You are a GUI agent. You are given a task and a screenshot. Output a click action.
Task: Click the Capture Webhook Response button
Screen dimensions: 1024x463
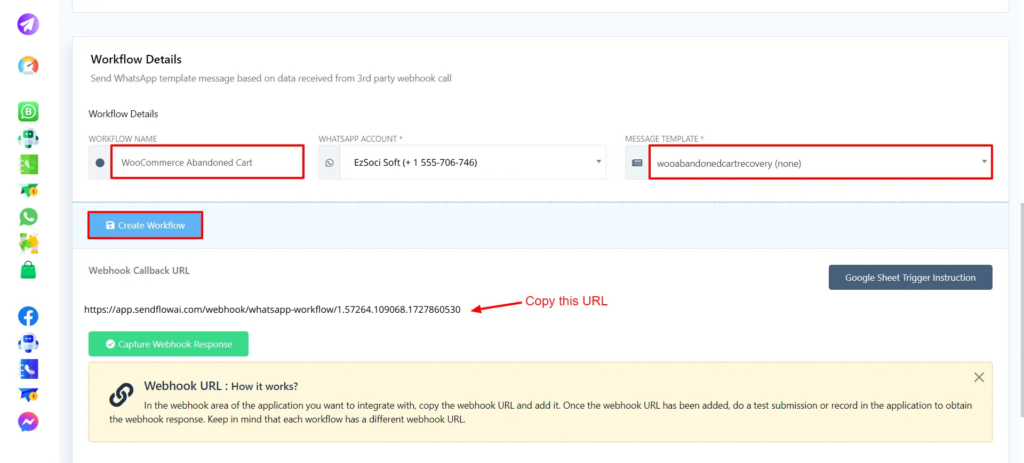168,344
